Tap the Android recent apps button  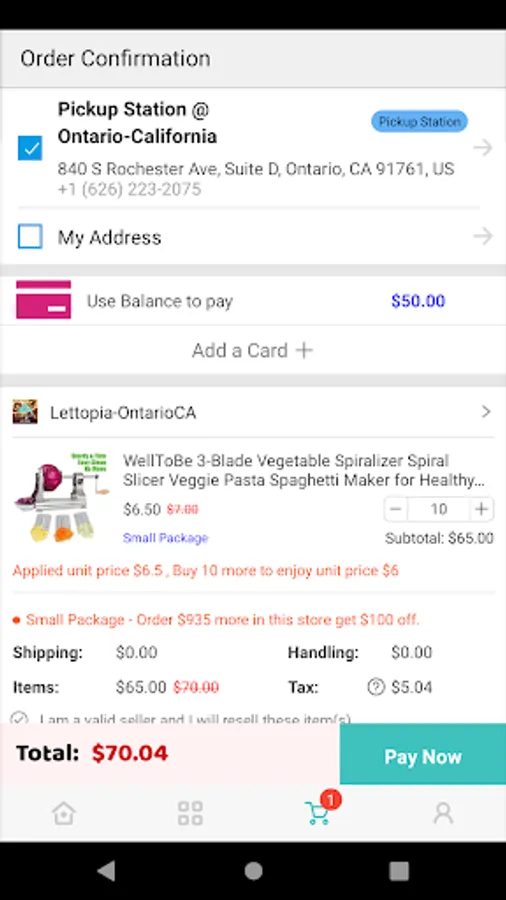pos(399,871)
